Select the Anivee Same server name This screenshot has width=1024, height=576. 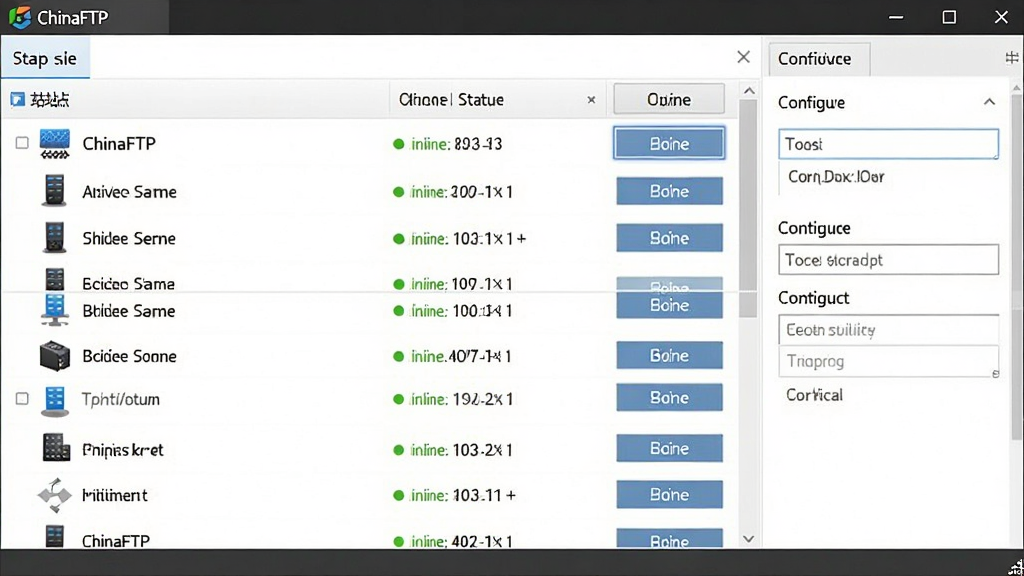(129, 191)
